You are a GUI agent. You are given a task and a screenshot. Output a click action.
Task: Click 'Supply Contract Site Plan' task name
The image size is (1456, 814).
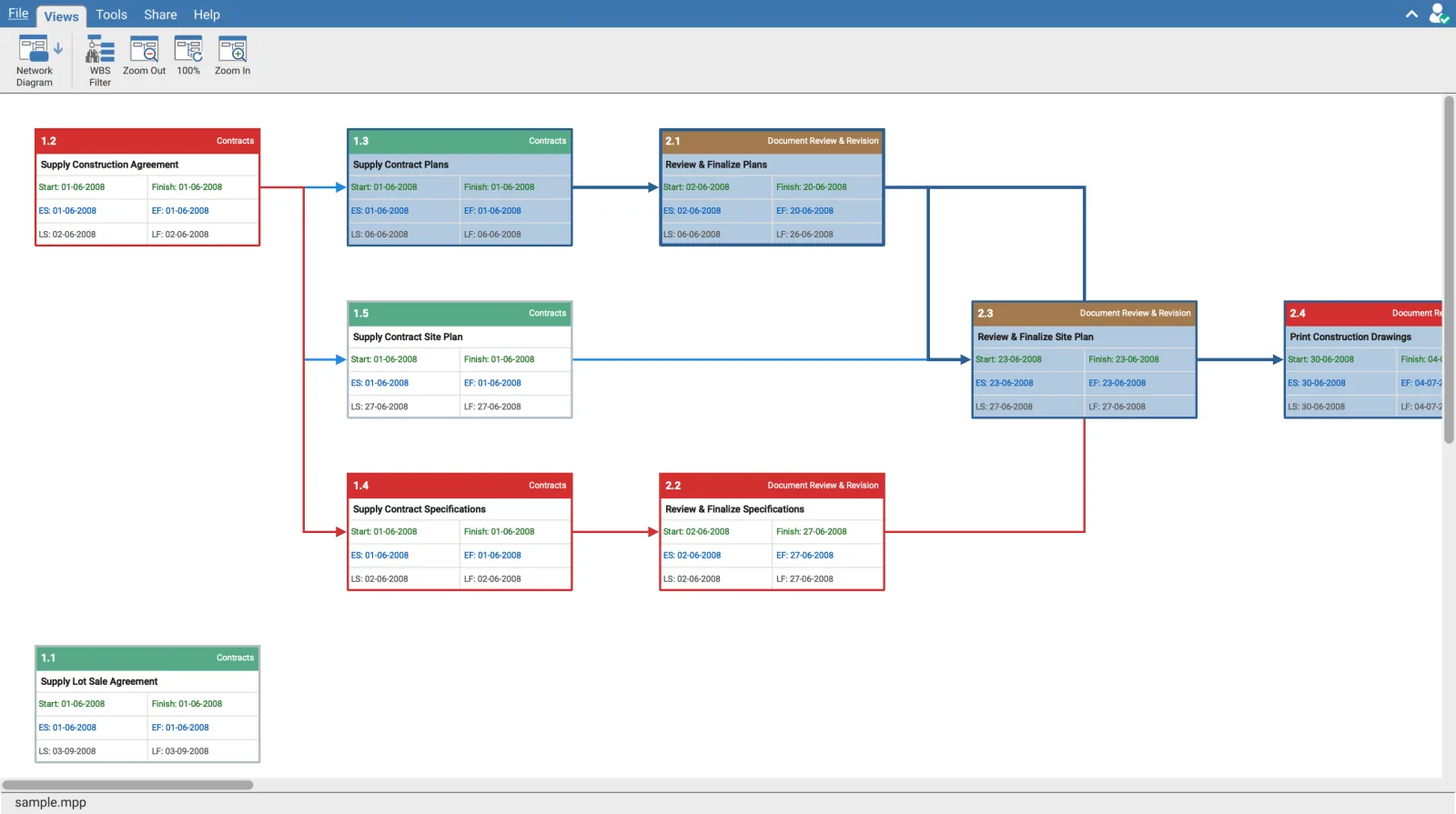click(408, 337)
